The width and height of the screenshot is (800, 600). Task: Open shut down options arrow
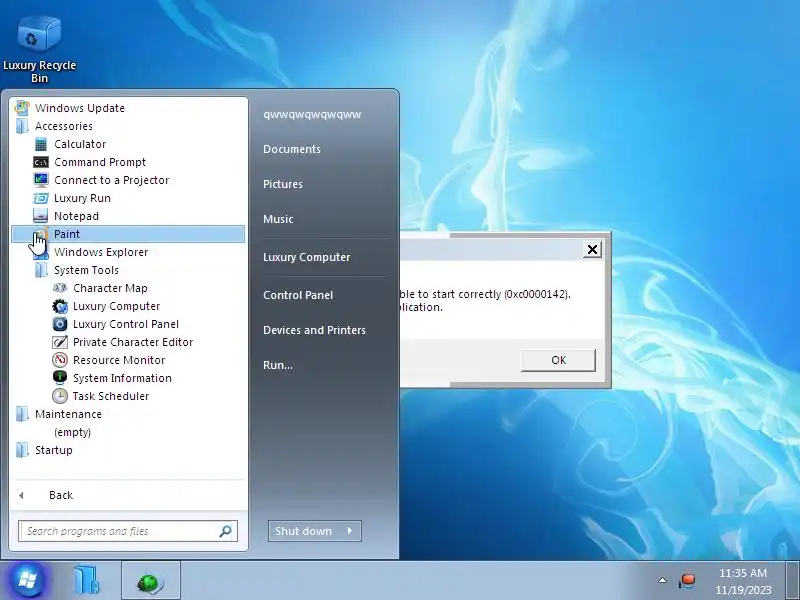(351, 531)
